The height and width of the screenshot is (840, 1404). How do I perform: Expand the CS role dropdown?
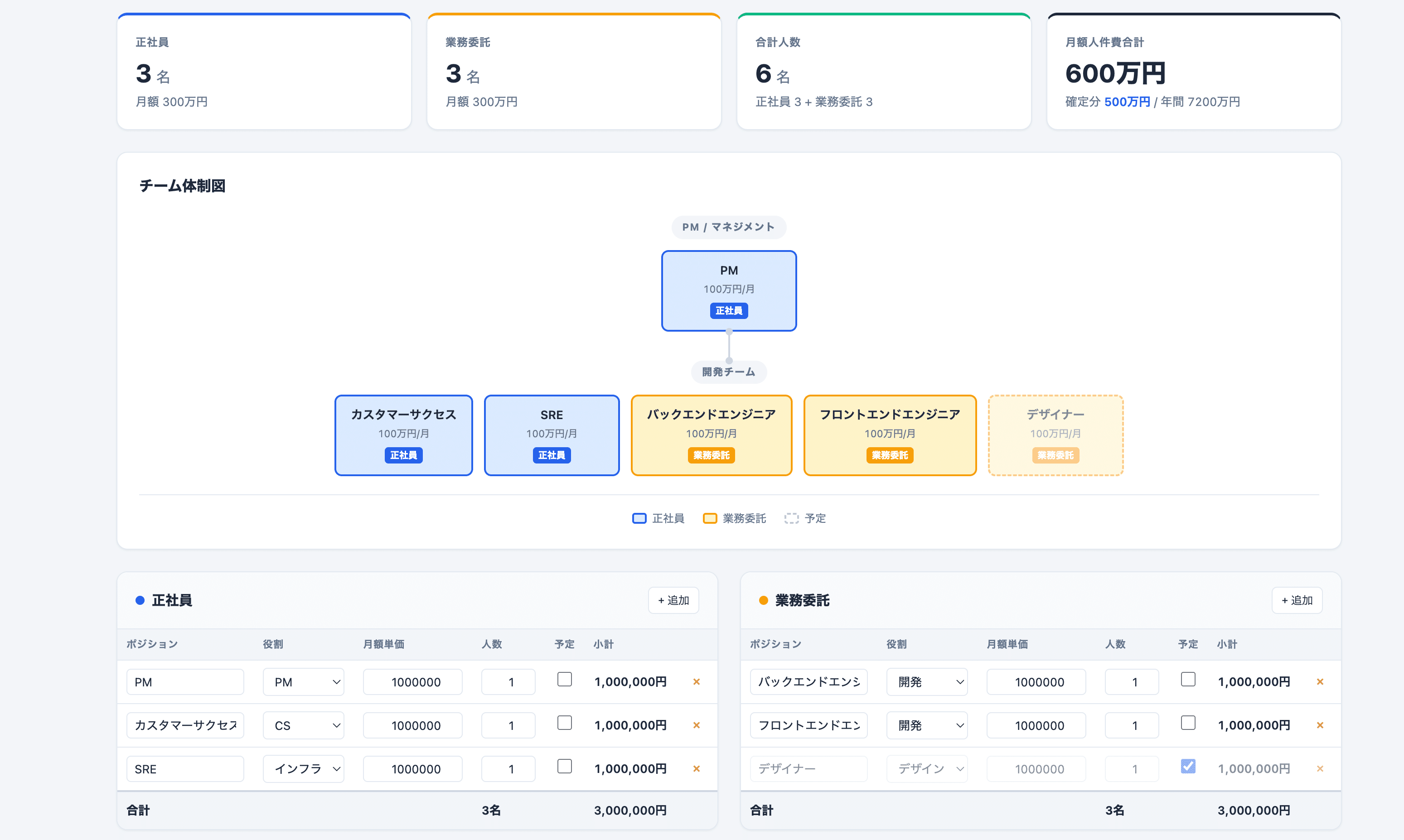pyautogui.click(x=304, y=725)
